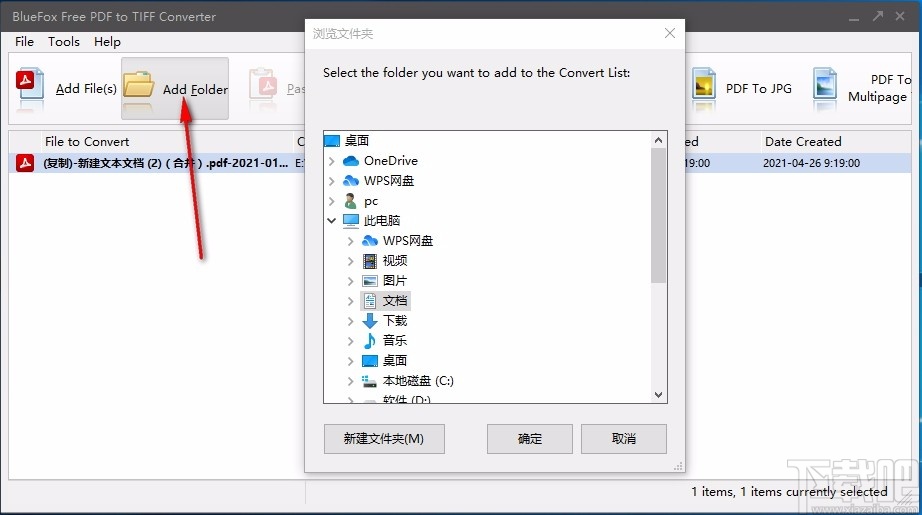Open the File menu
922x515 pixels.
pos(24,42)
